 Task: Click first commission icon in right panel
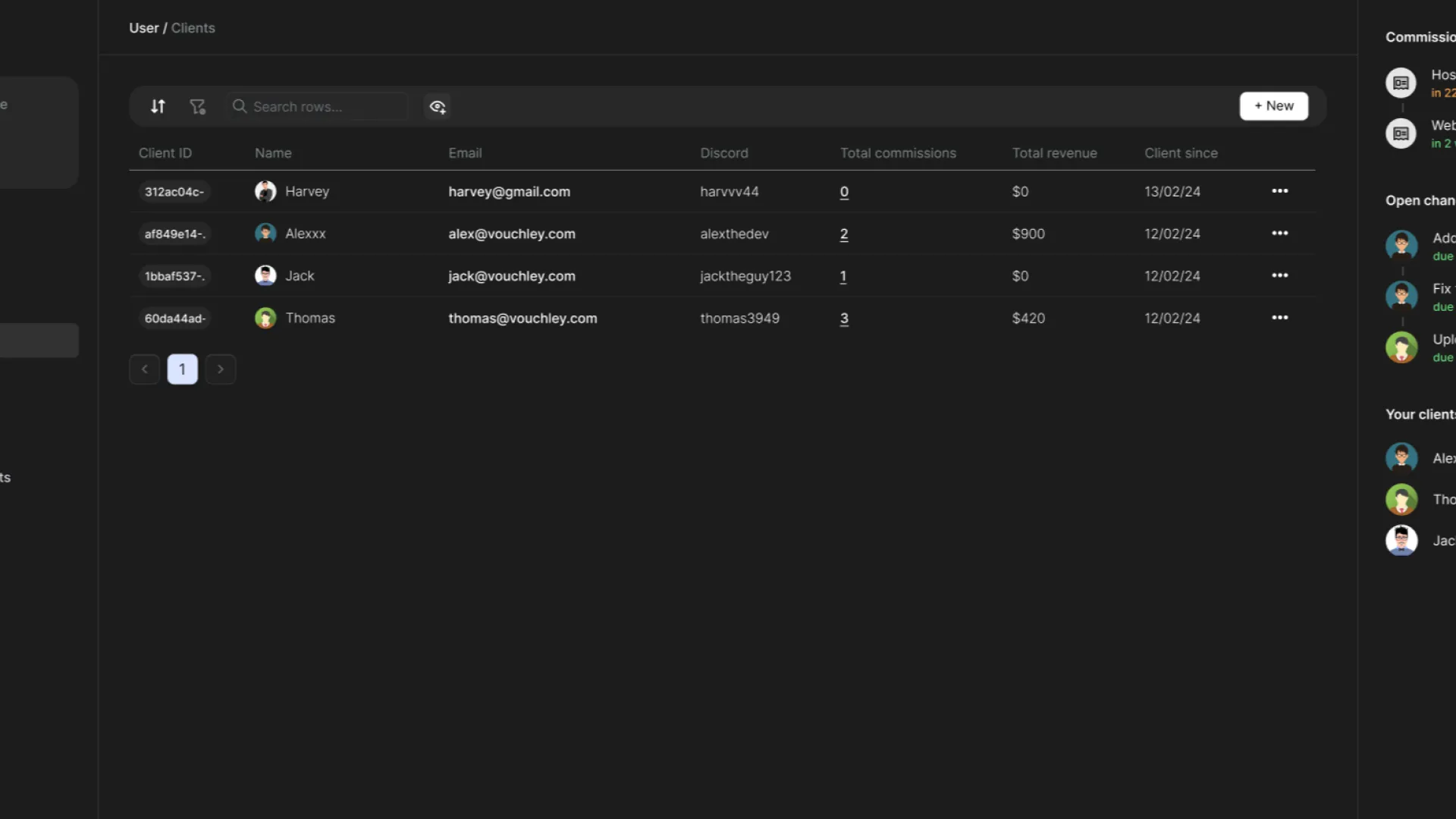[1401, 83]
